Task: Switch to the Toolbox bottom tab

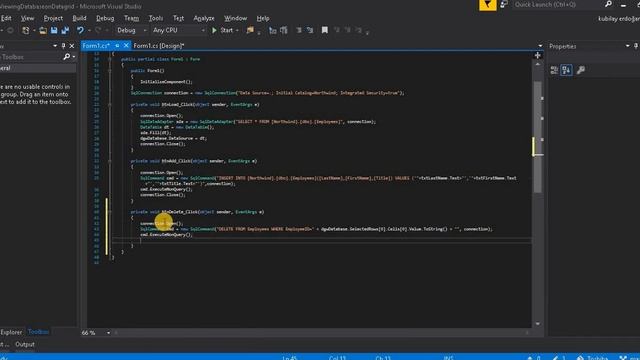Action: [38, 332]
